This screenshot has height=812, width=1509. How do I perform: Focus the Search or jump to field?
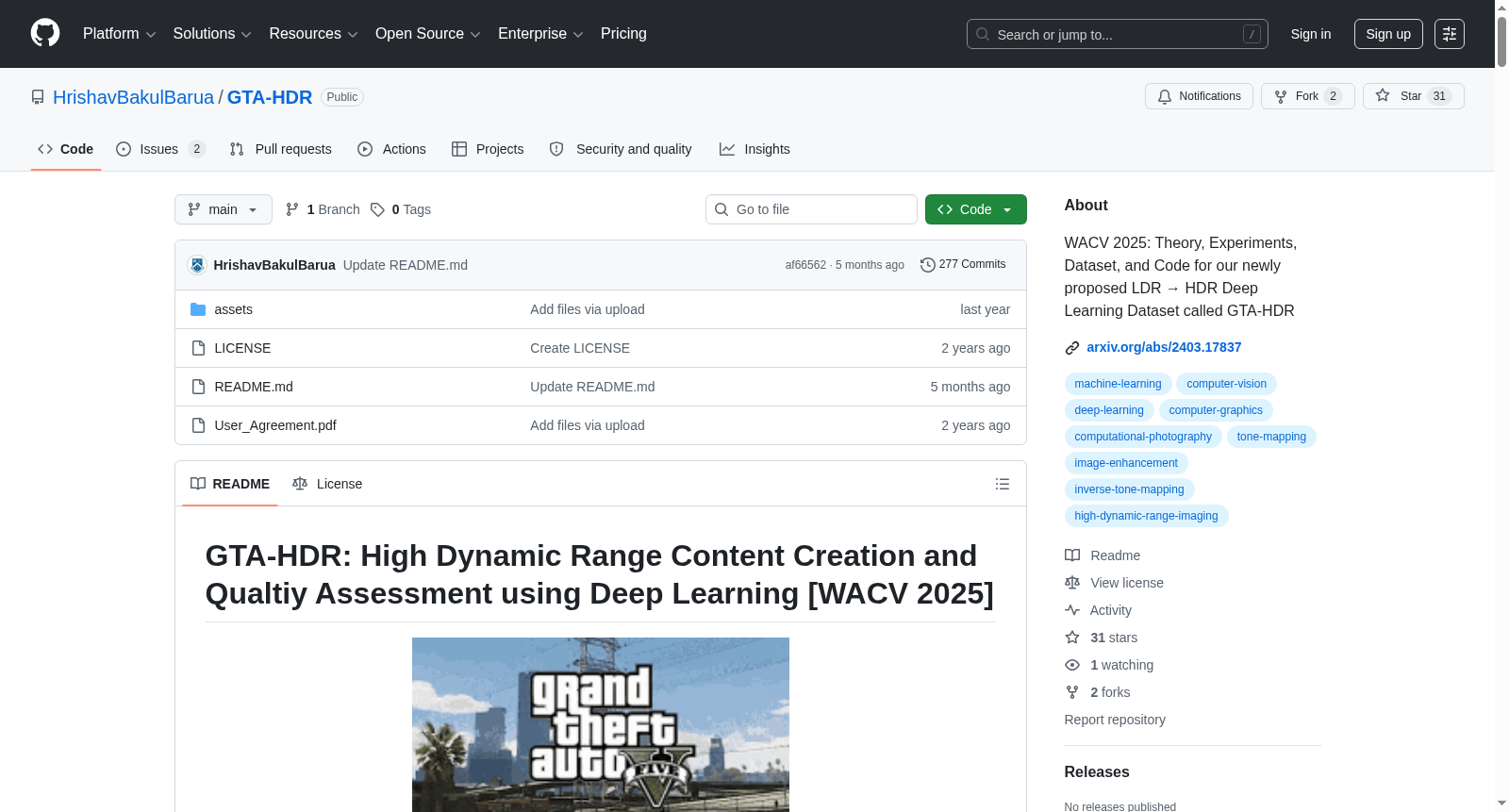(x=1118, y=34)
